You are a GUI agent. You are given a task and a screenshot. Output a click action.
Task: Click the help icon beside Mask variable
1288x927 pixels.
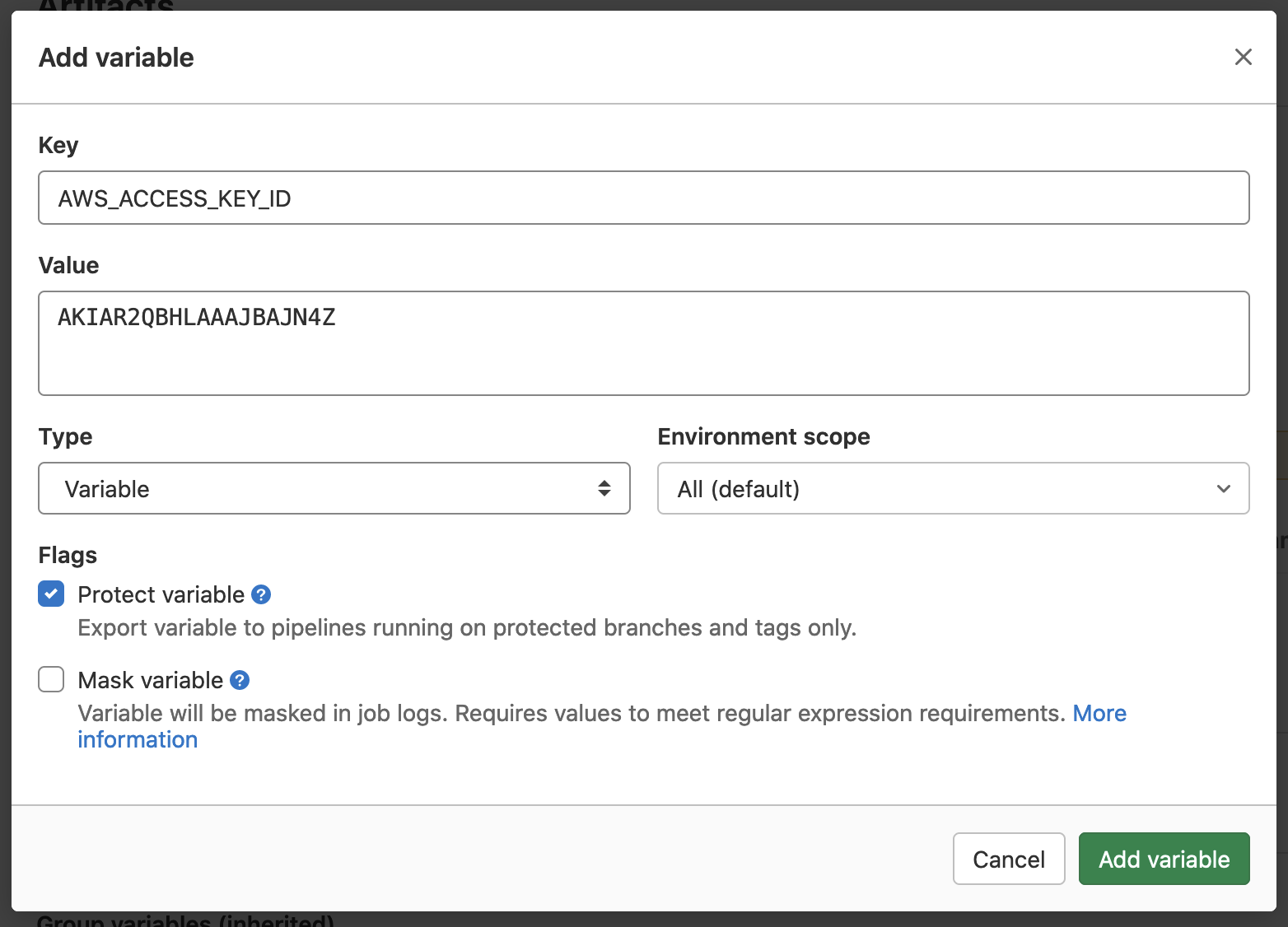point(240,680)
